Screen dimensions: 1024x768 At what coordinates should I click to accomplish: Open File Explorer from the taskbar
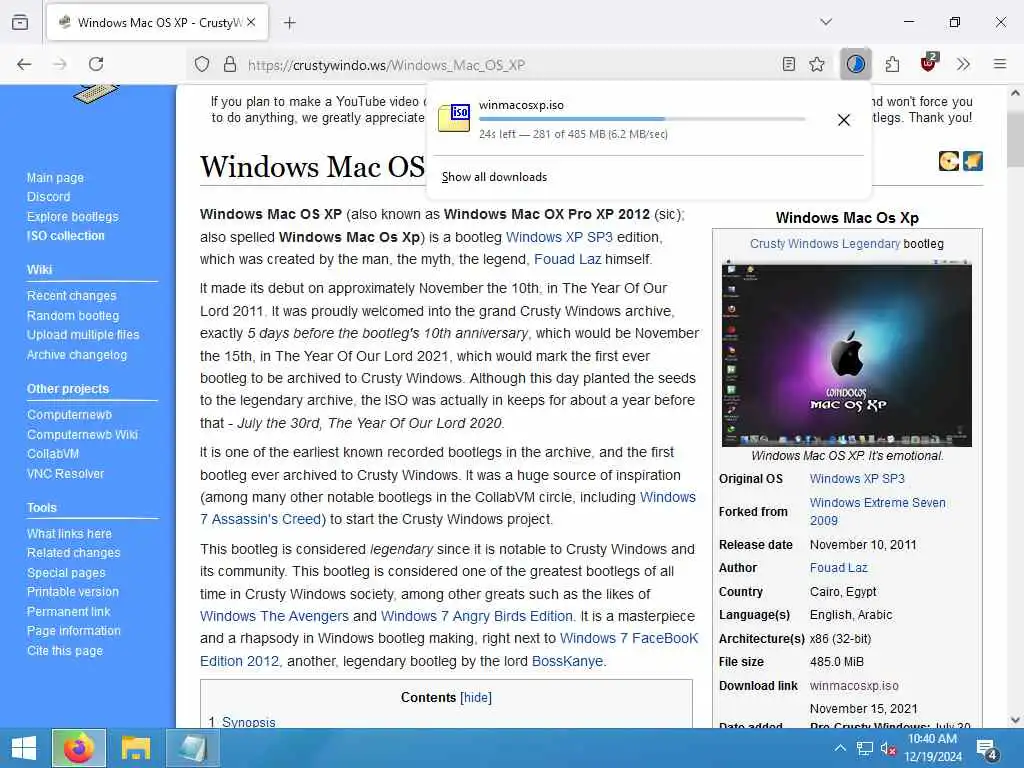136,748
